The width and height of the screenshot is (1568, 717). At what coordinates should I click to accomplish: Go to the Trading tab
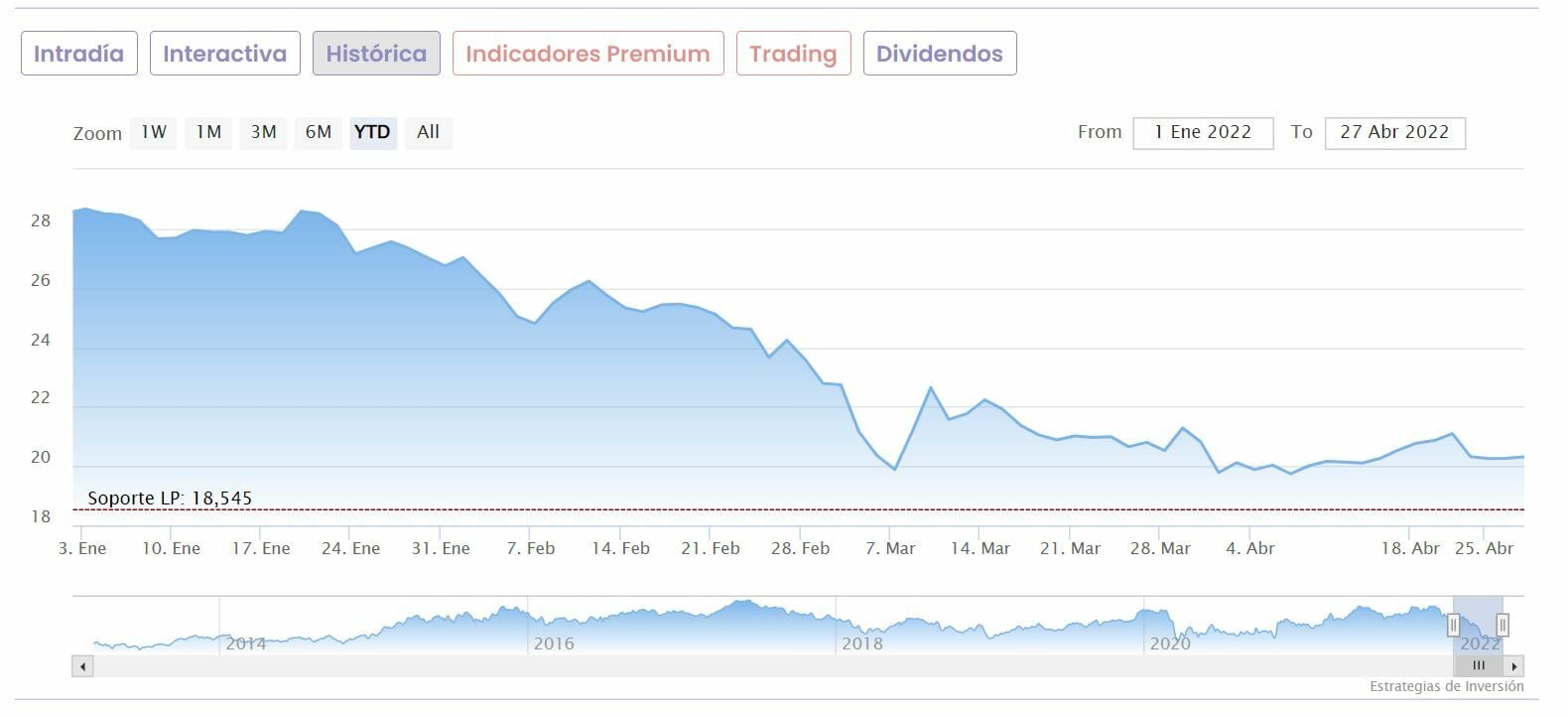pos(793,54)
